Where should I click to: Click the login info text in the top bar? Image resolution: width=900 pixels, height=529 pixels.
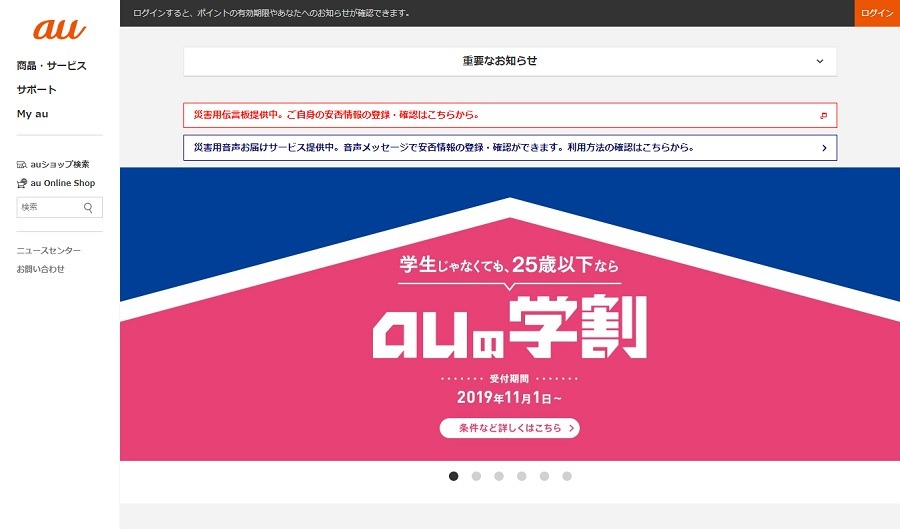(x=271, y=13)
